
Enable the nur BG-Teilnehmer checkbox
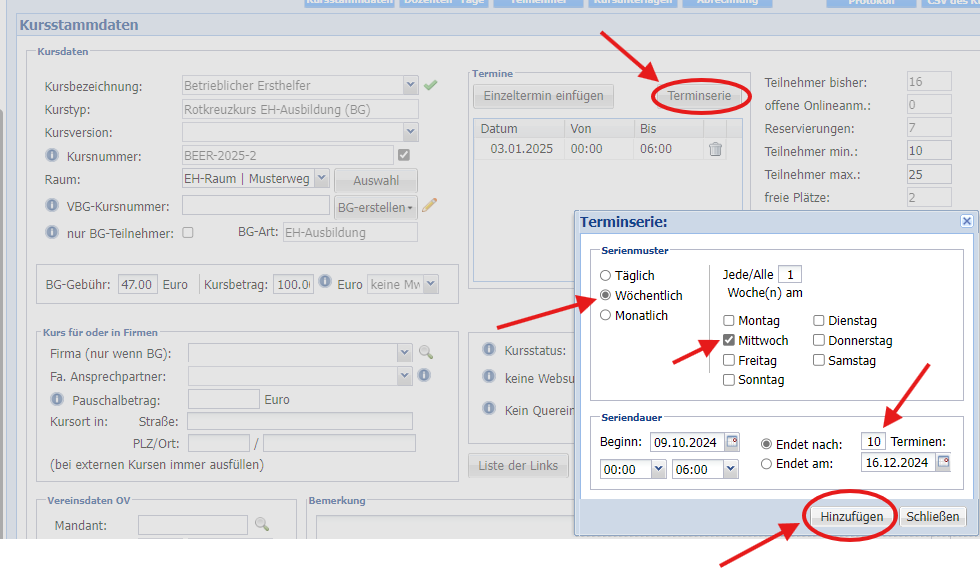(x=187, y=233)
